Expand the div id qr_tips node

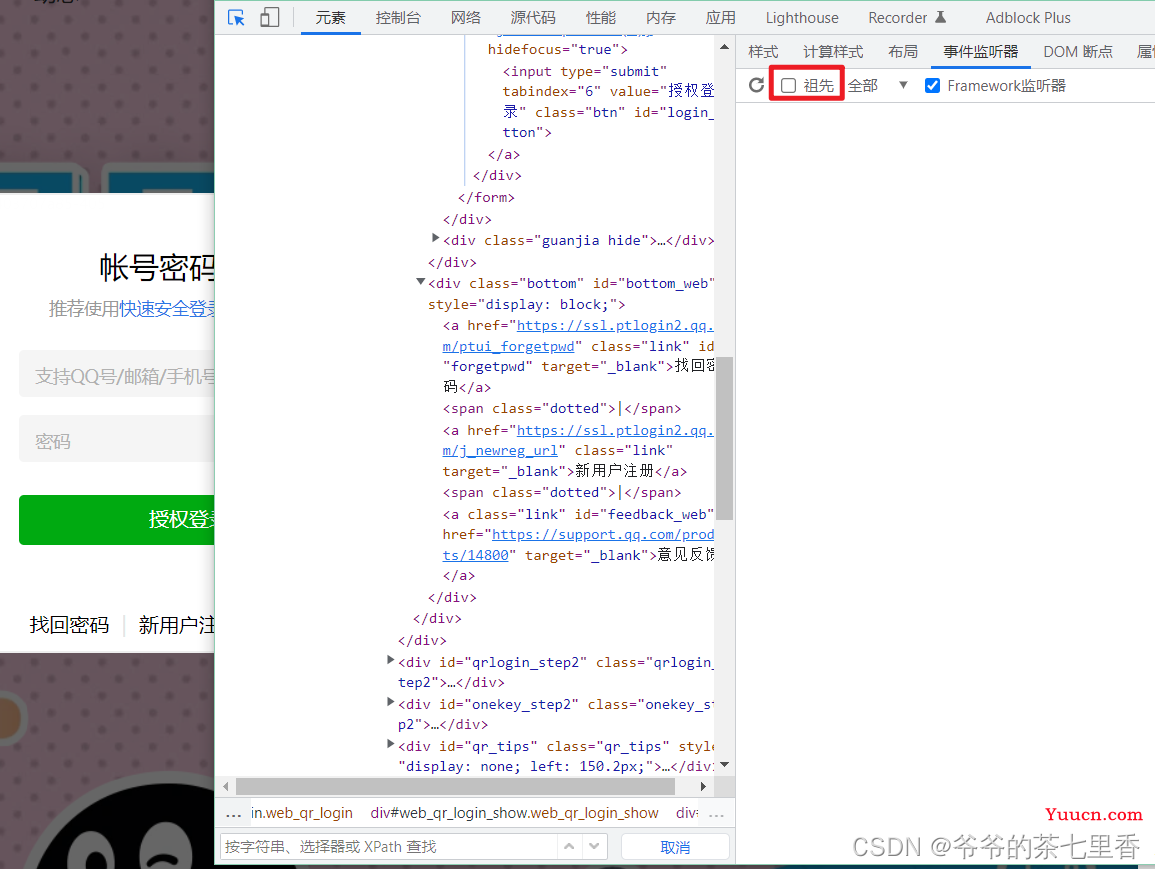[390, 744]
